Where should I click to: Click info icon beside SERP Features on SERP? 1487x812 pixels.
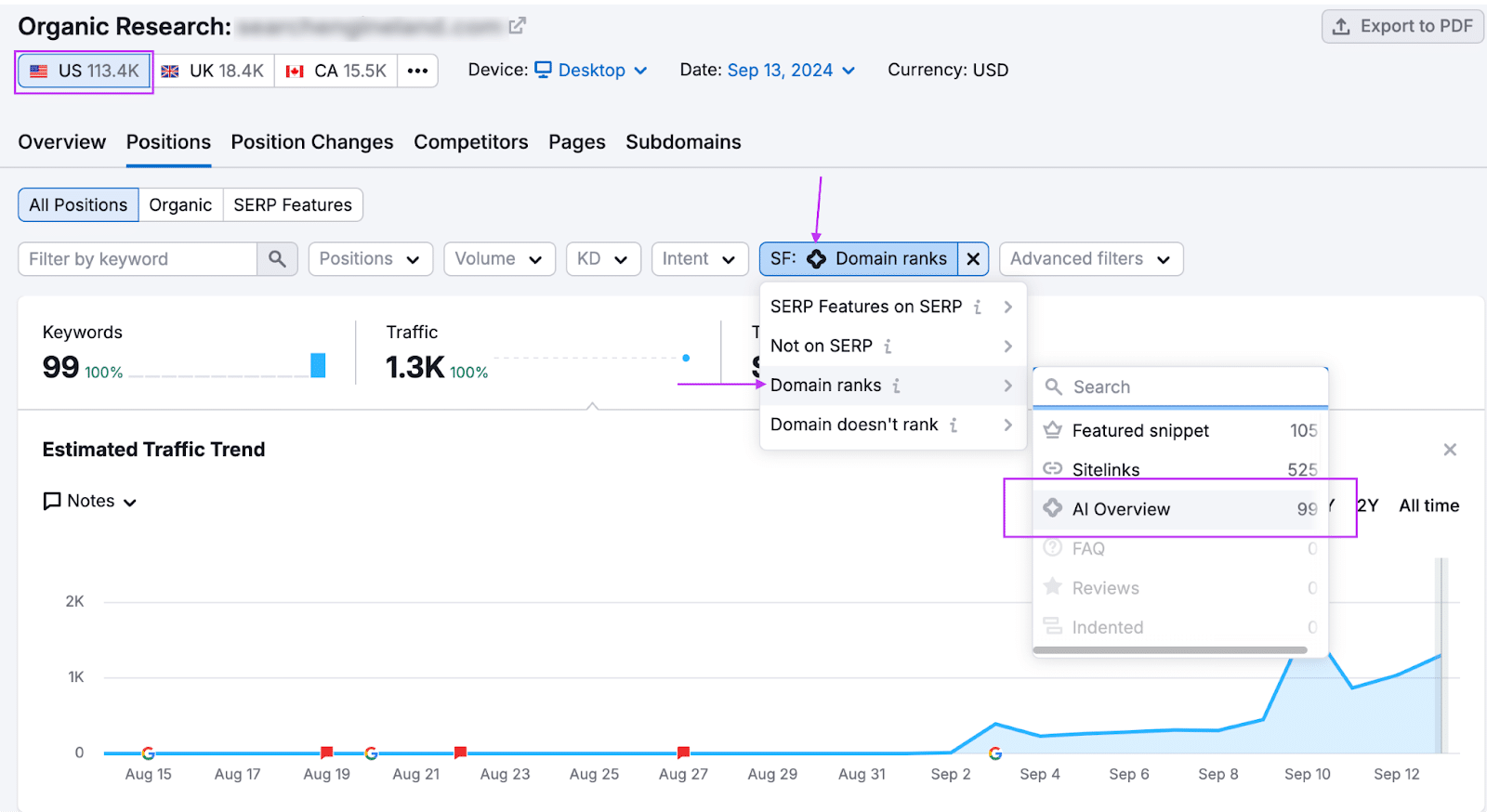point(978,308)
